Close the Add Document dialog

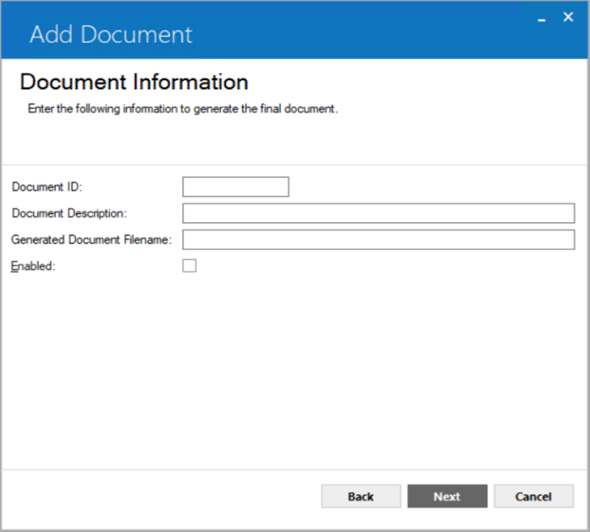568,17
